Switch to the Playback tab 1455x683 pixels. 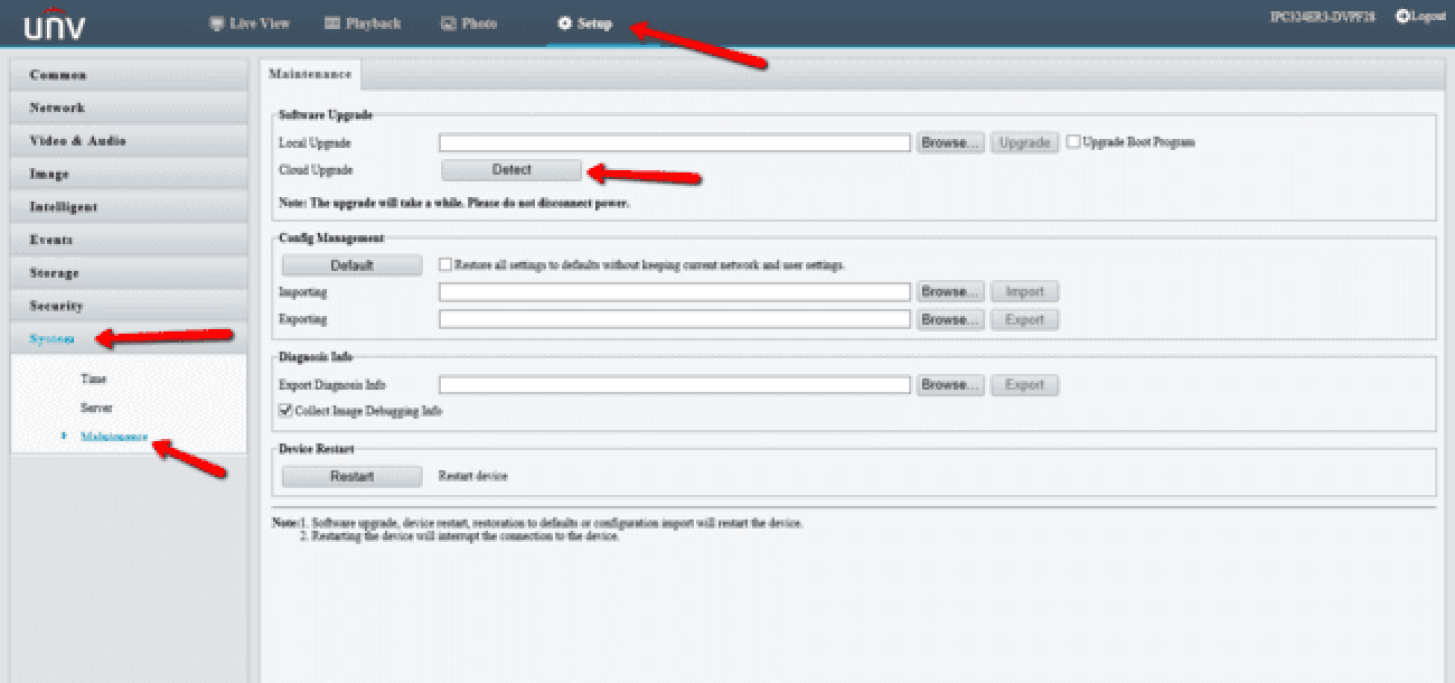click(x=362, y=24)
